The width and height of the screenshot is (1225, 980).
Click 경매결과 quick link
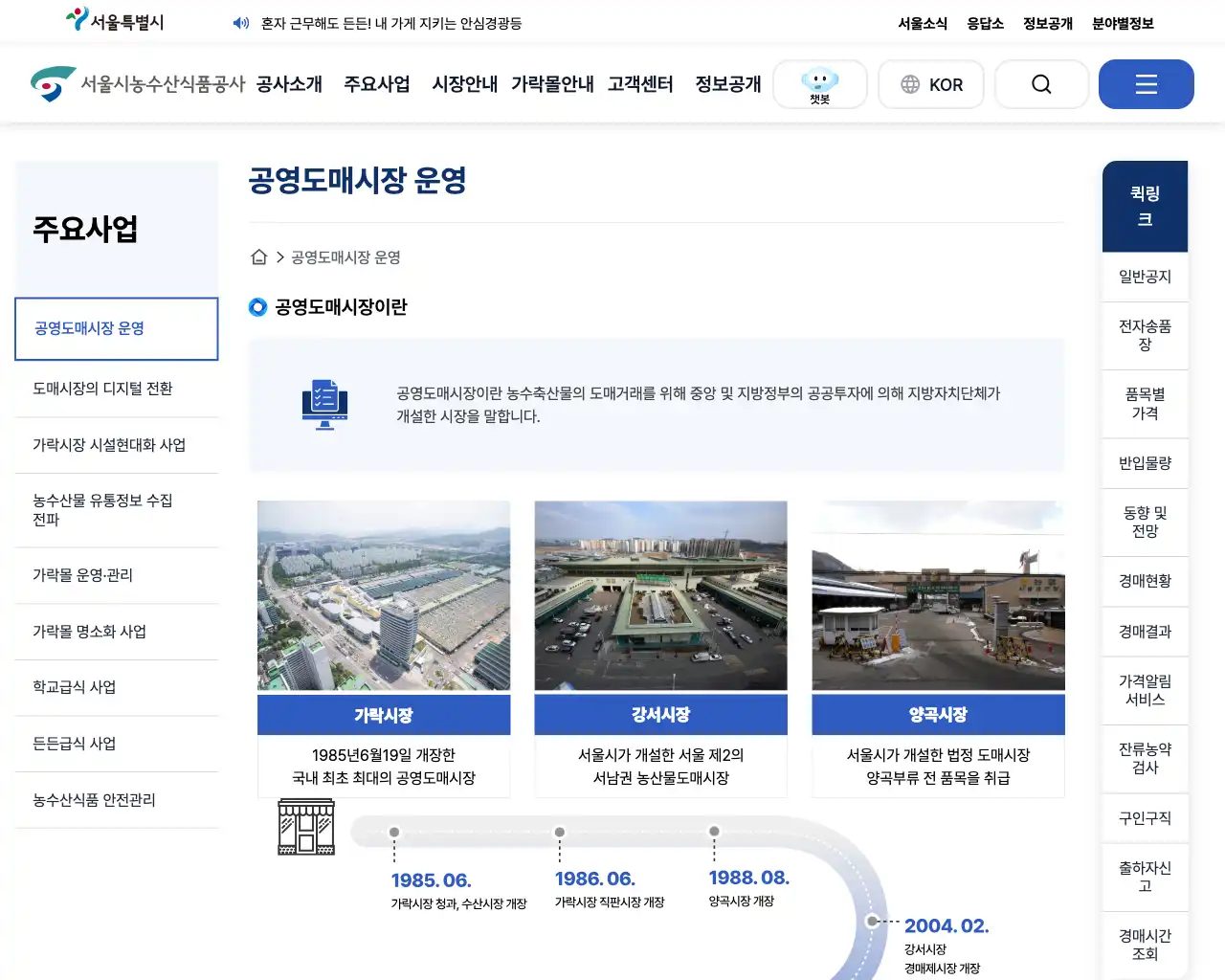click(x=1145, y=632)
